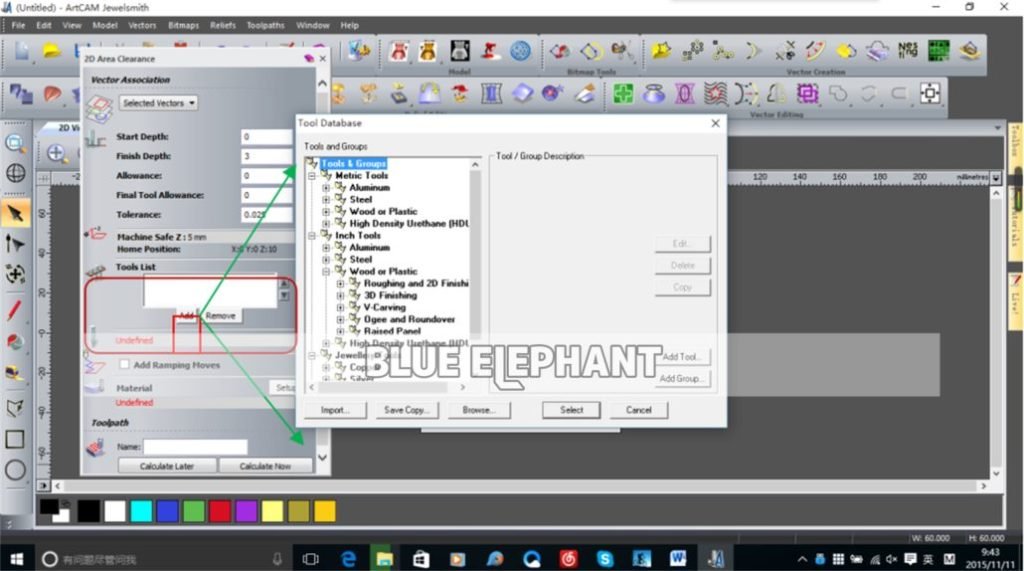Click Select button in Tool Database
Screen dimensions: 1024x571
click(x=571, y=410)
